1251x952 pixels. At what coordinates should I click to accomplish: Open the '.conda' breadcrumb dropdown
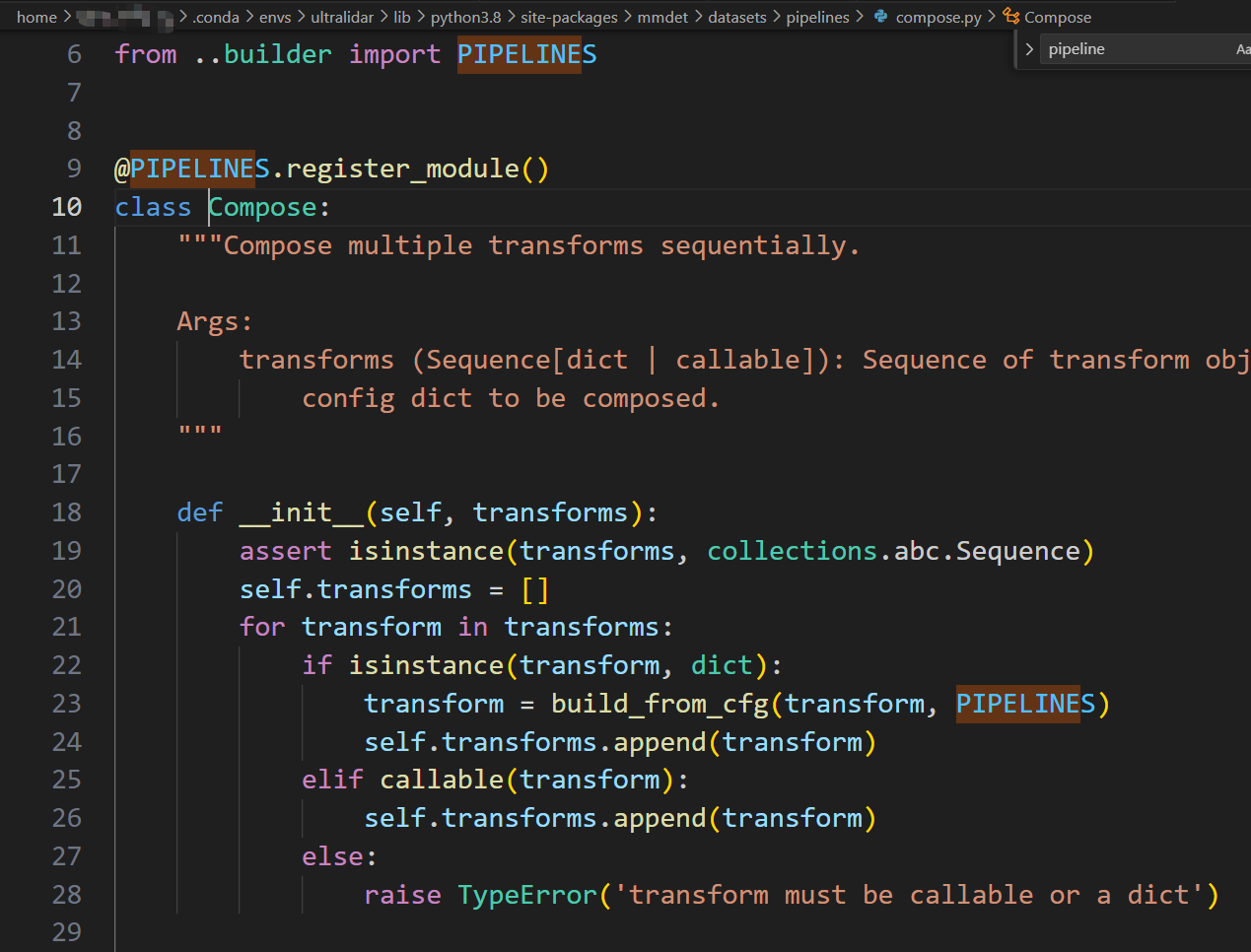216,17
